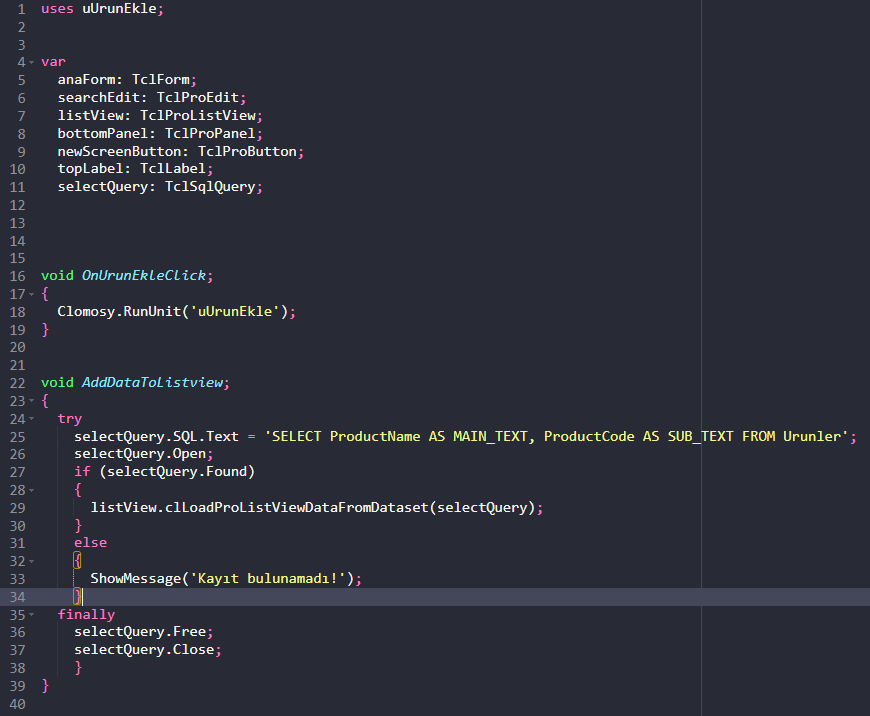Click 'Clomosy.RunUnit' call on line 18
Screen dimensions: 870x716
(x=119, y=311)
